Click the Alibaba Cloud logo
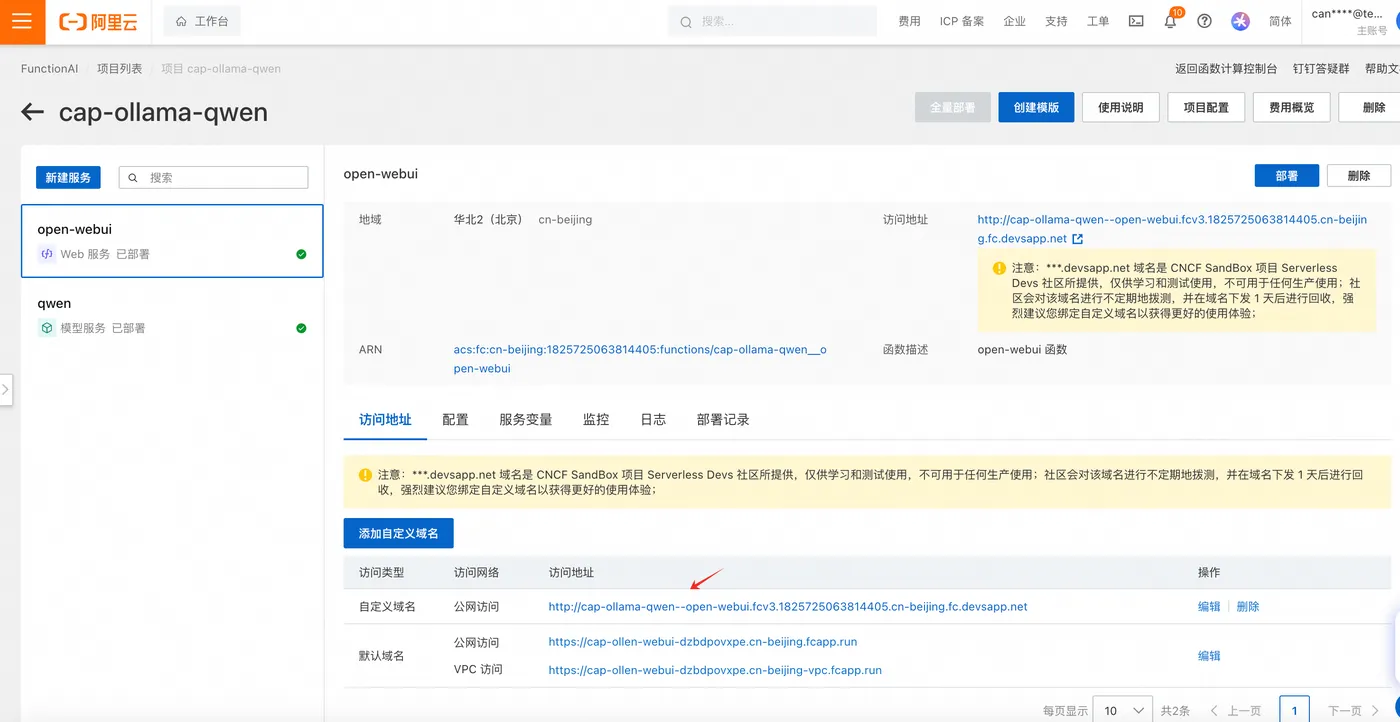This screenshot has height=722, width=1400. pos(98,21)
